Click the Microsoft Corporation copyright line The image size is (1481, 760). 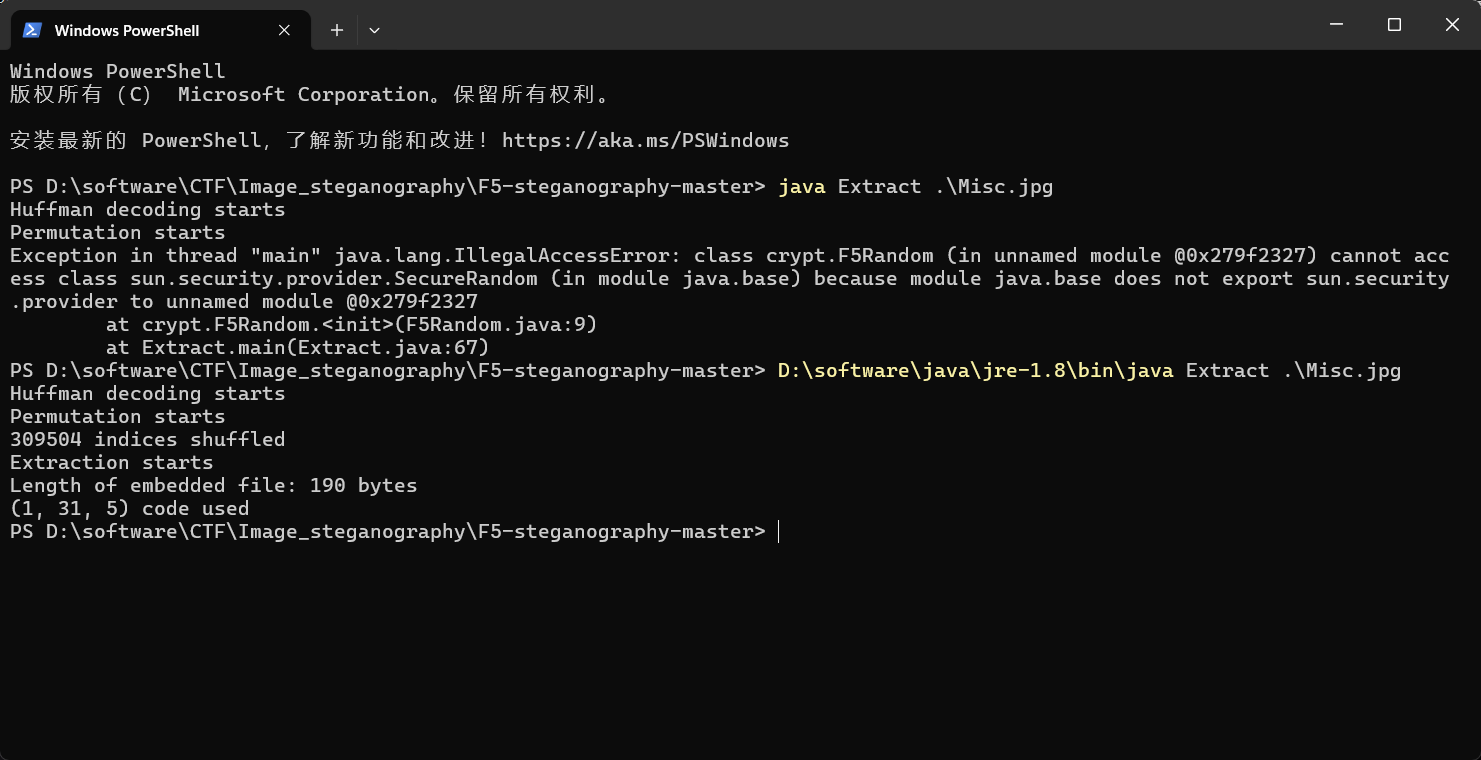coord(310,95)
